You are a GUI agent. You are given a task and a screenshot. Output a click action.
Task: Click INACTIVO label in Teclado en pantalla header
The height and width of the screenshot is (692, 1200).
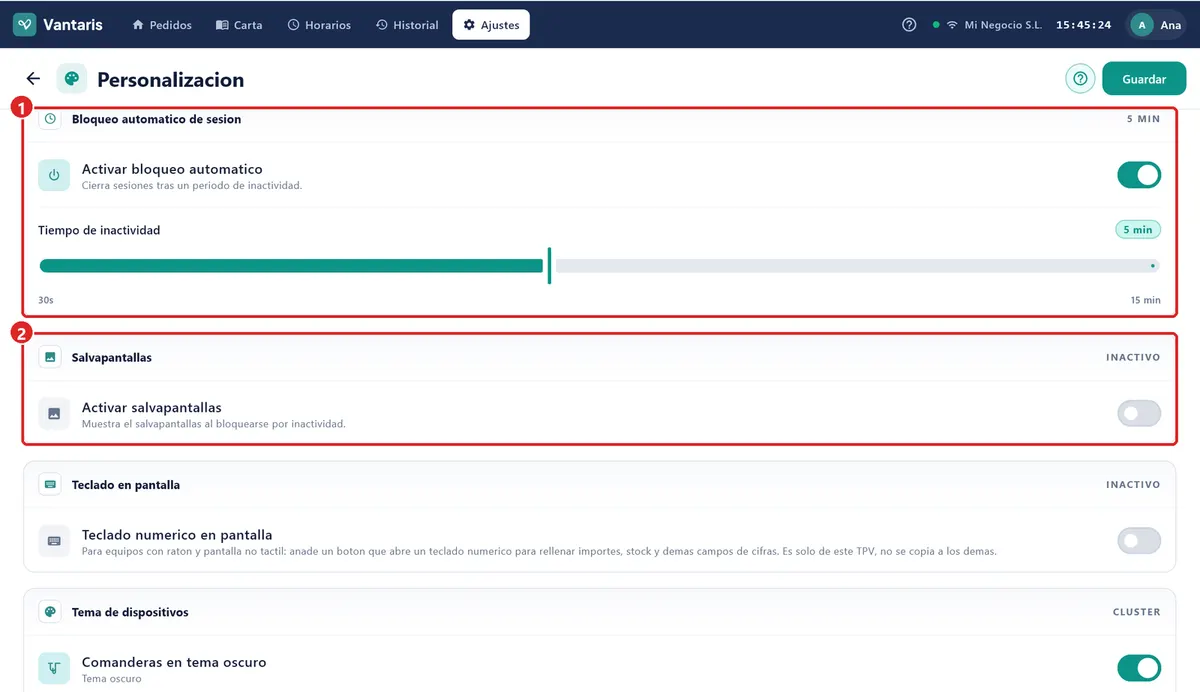pyautogui.click(x=1133, y=485)
